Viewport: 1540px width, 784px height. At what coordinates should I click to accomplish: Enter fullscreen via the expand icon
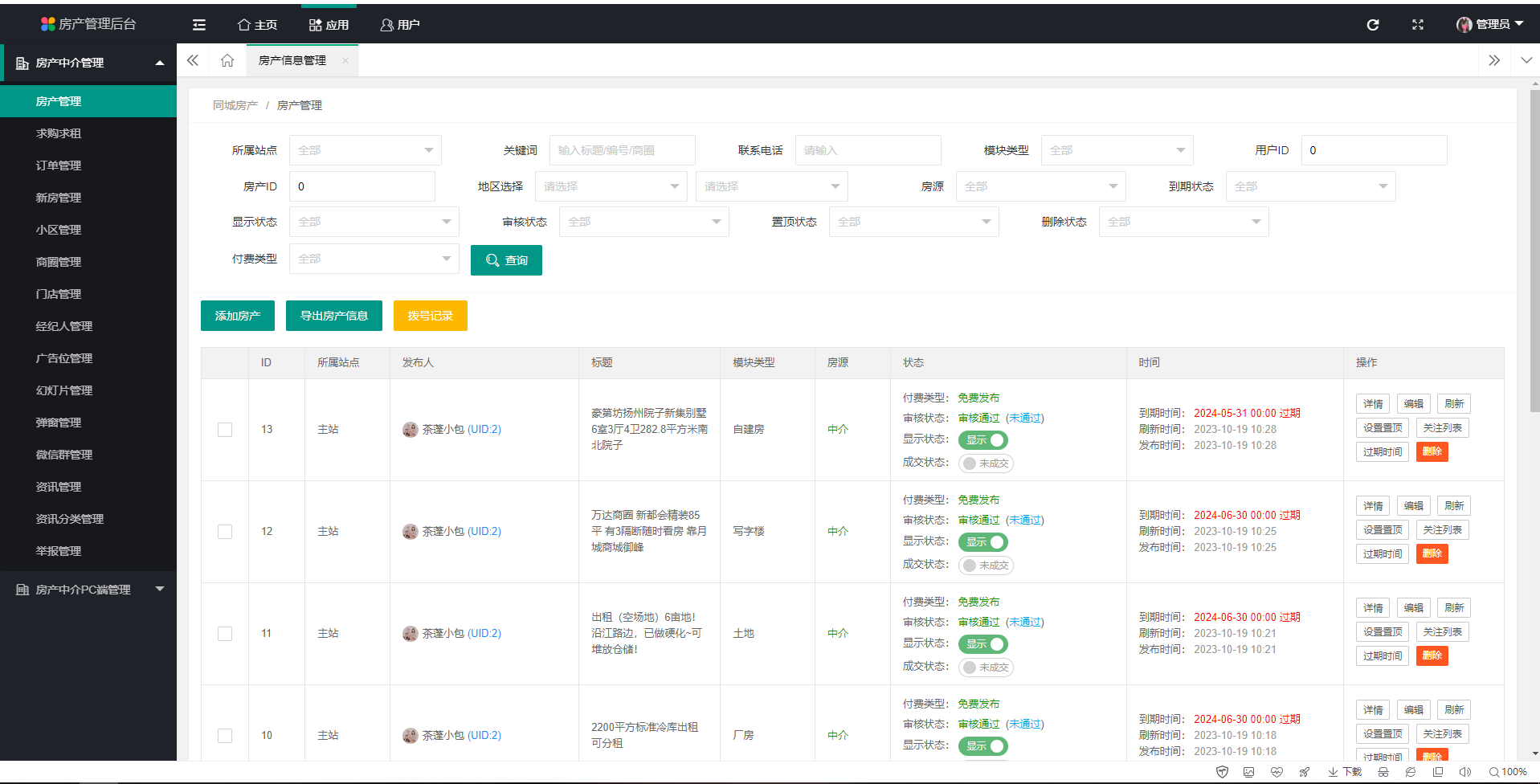tap(1418, 25)
